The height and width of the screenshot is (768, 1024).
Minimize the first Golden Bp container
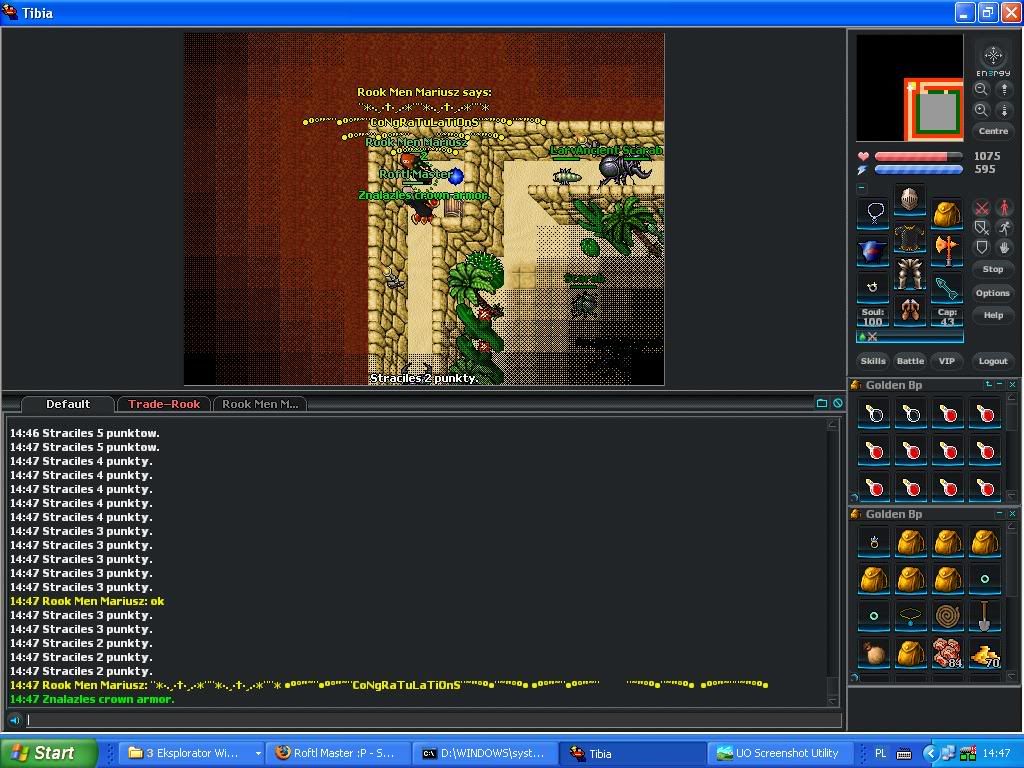(x=1000, y=385)
